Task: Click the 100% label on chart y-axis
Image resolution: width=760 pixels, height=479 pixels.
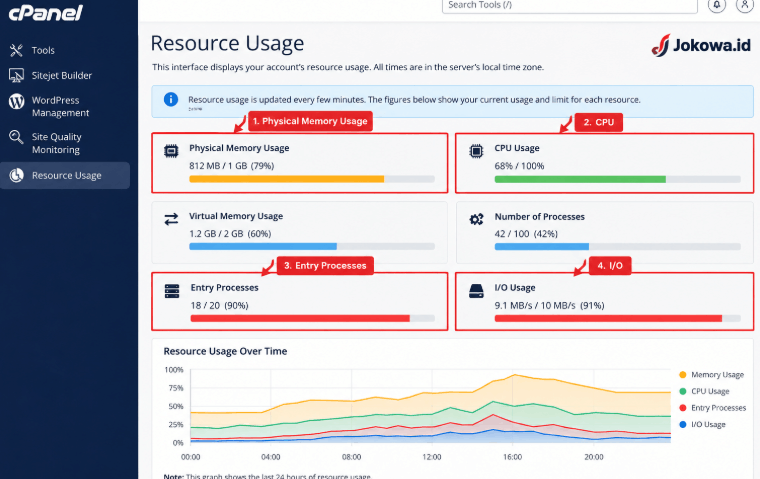Action: (174, 369)
